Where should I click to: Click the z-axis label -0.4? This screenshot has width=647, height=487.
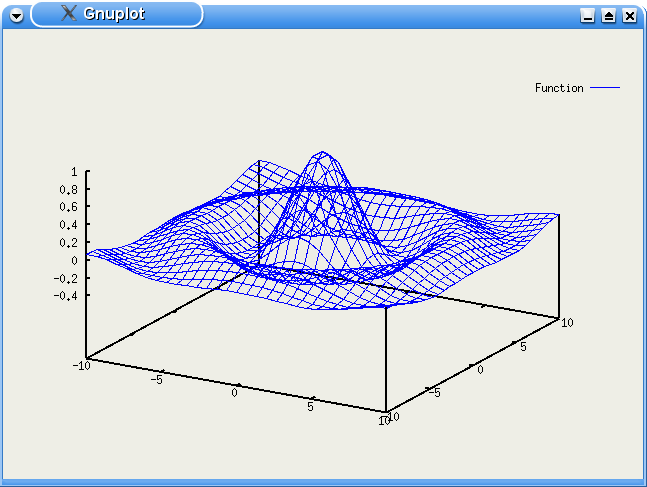(66, 296)
